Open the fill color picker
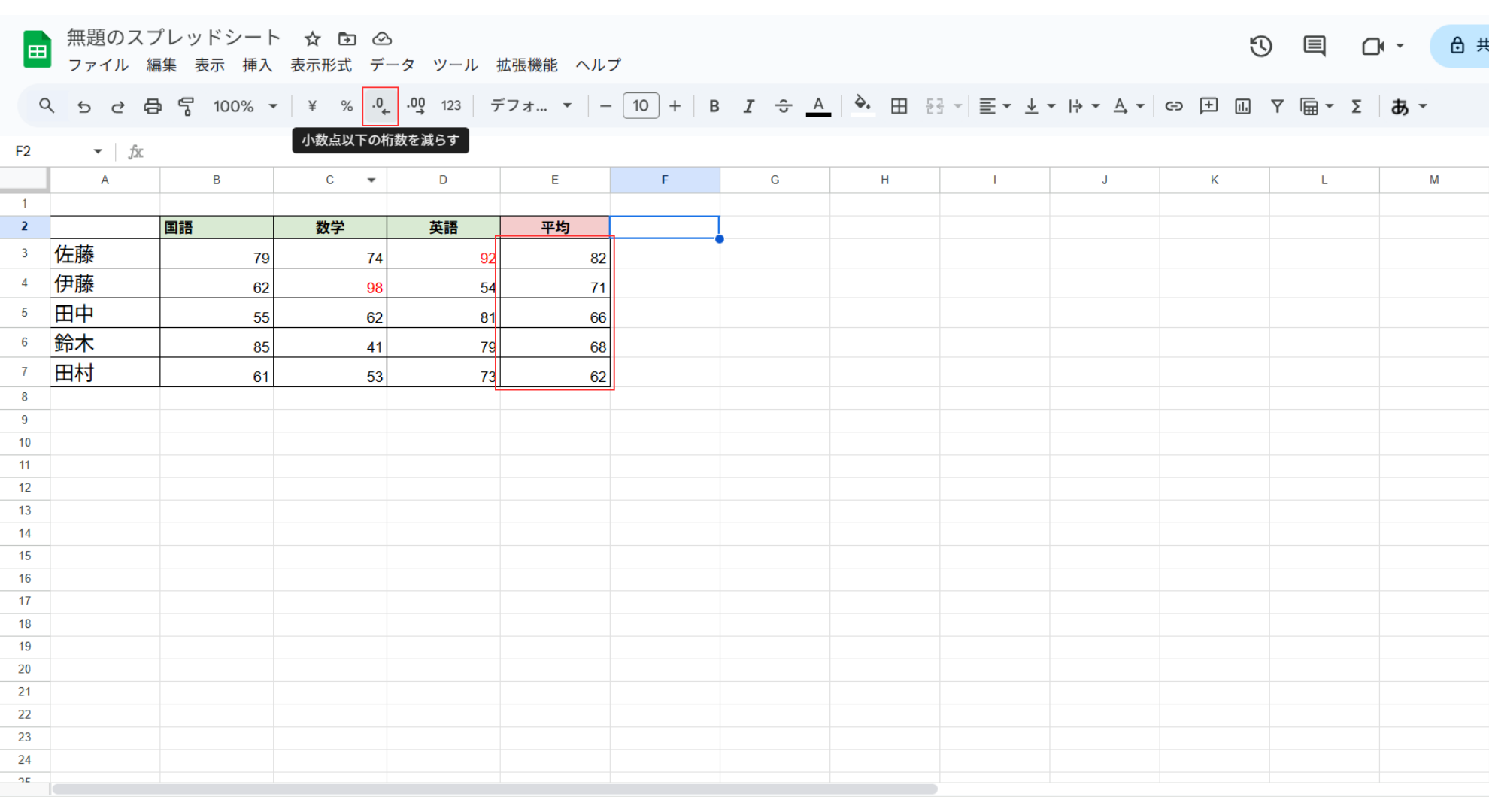 (x=863, y=105)
